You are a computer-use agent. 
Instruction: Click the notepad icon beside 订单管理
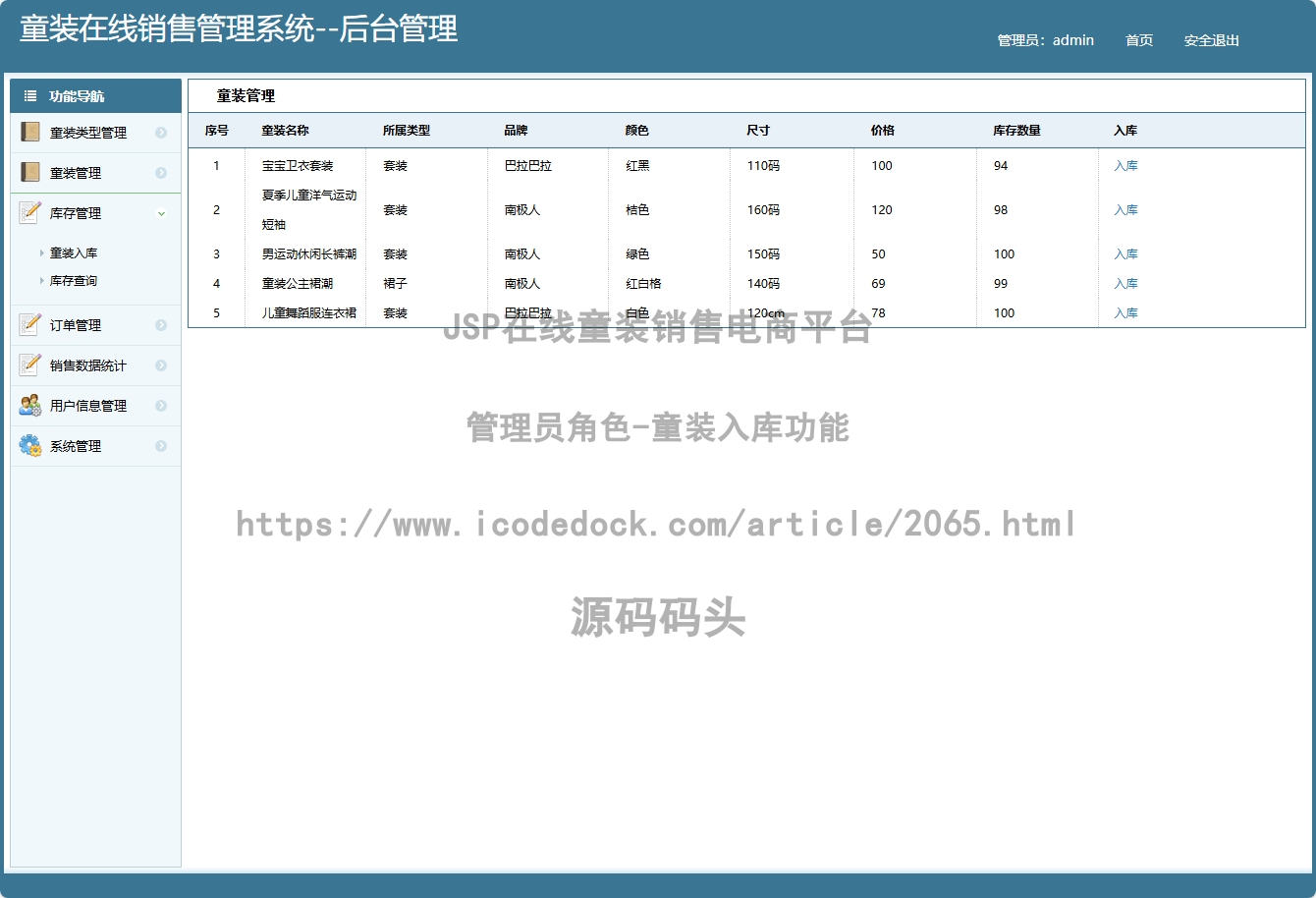coord(29,324)
